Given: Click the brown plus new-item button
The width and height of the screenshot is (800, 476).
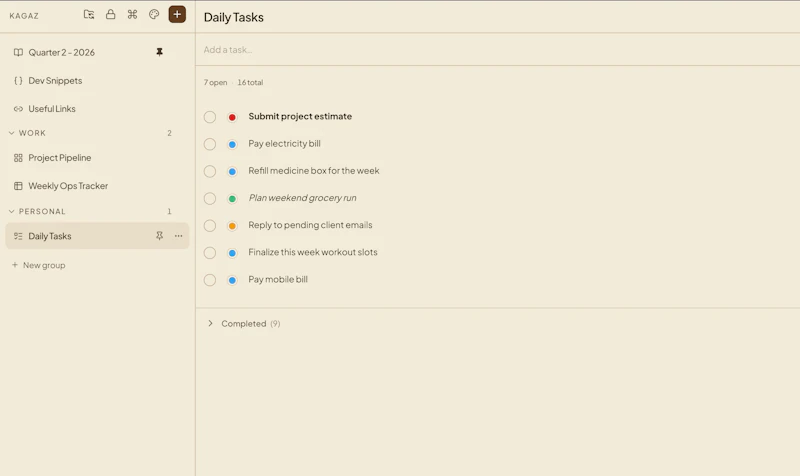Looking at the screenshot, I should [177, 14].
